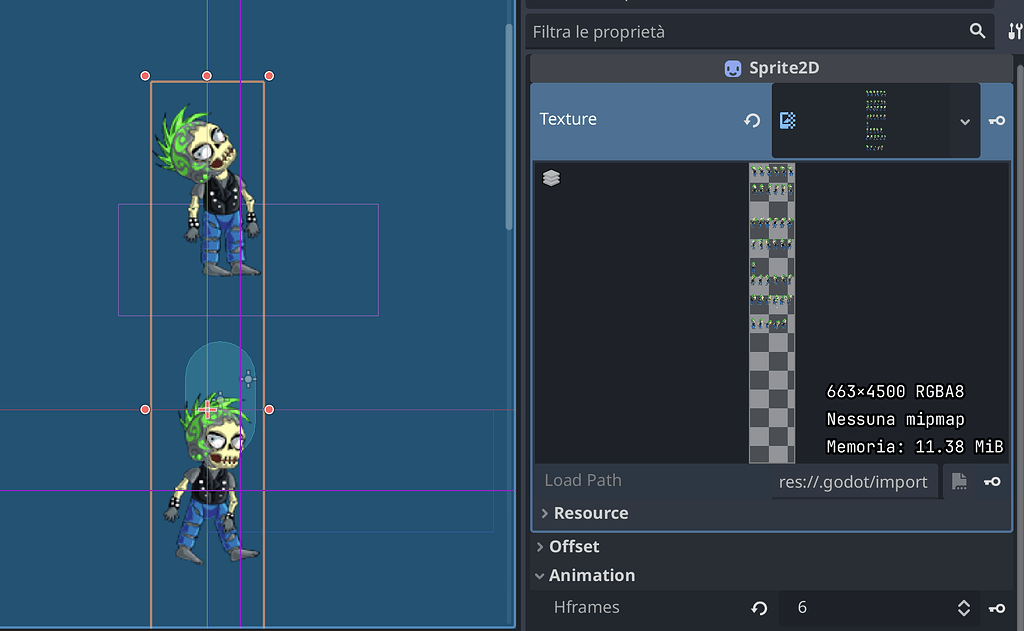Click the extra inspector options icon beside the search bar
The image size is (1024, 631).
pyautogui.click(x=1013, y=31)
